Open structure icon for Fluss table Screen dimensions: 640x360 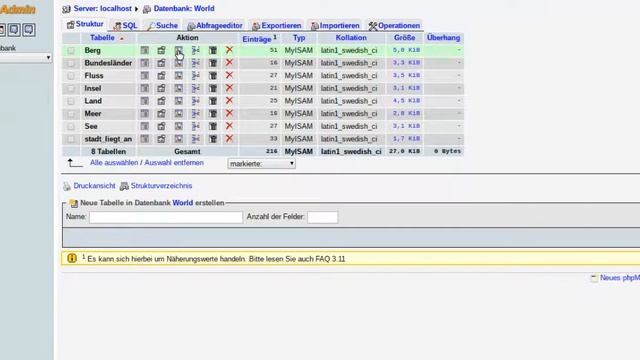click(x=162, y=76)
